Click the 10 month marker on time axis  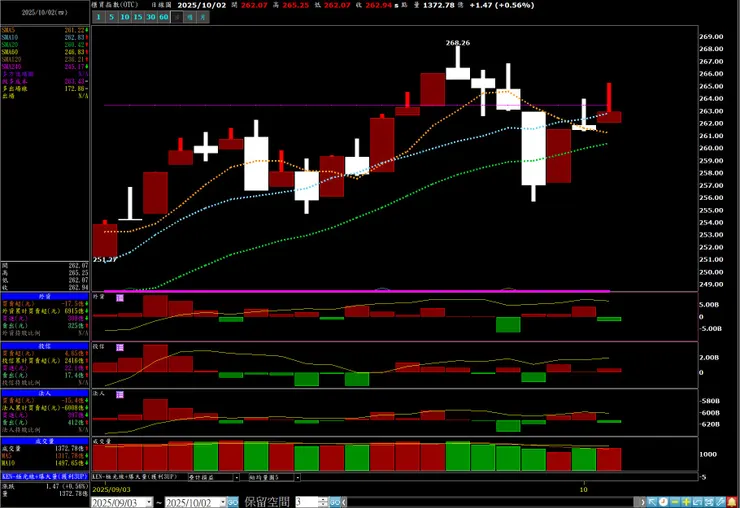(x=584, y=489)
